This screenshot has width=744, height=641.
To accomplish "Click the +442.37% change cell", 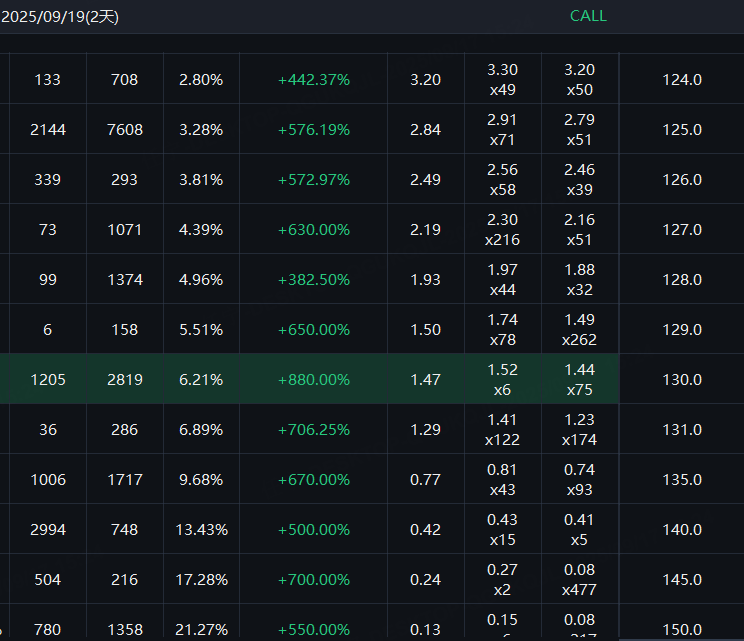I will [x=314, y=80].
